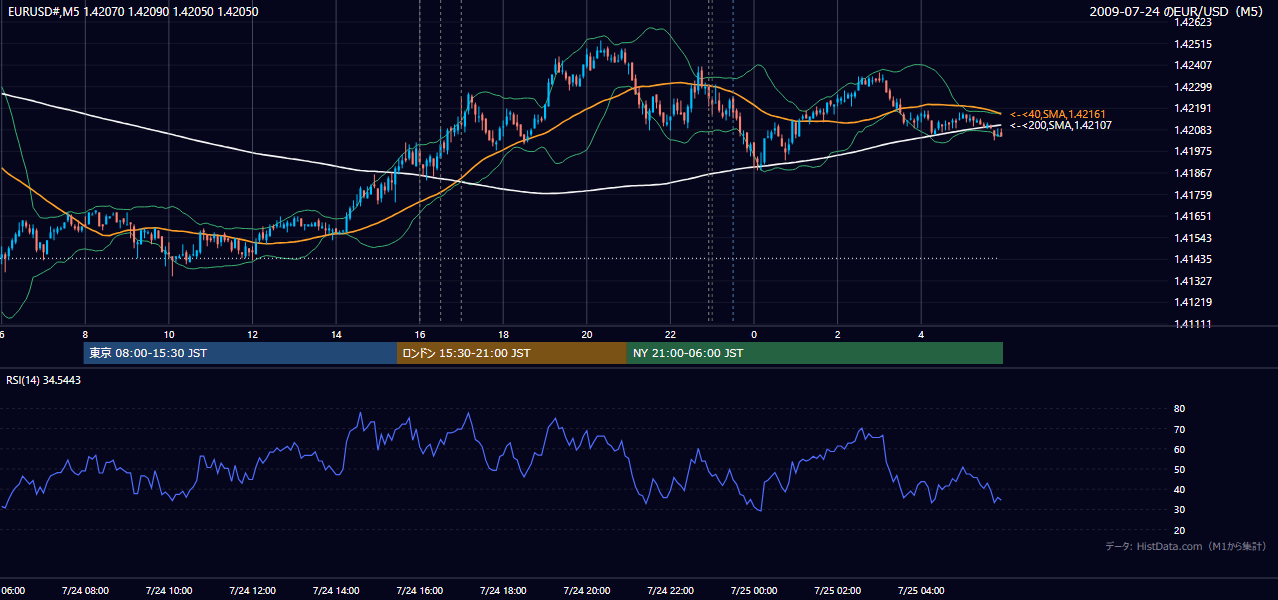This screenshot has height=600, width=1278.
Task: Click the 7/25 04:00 time label
Action: pyautogui.click(x=921, y=591)
